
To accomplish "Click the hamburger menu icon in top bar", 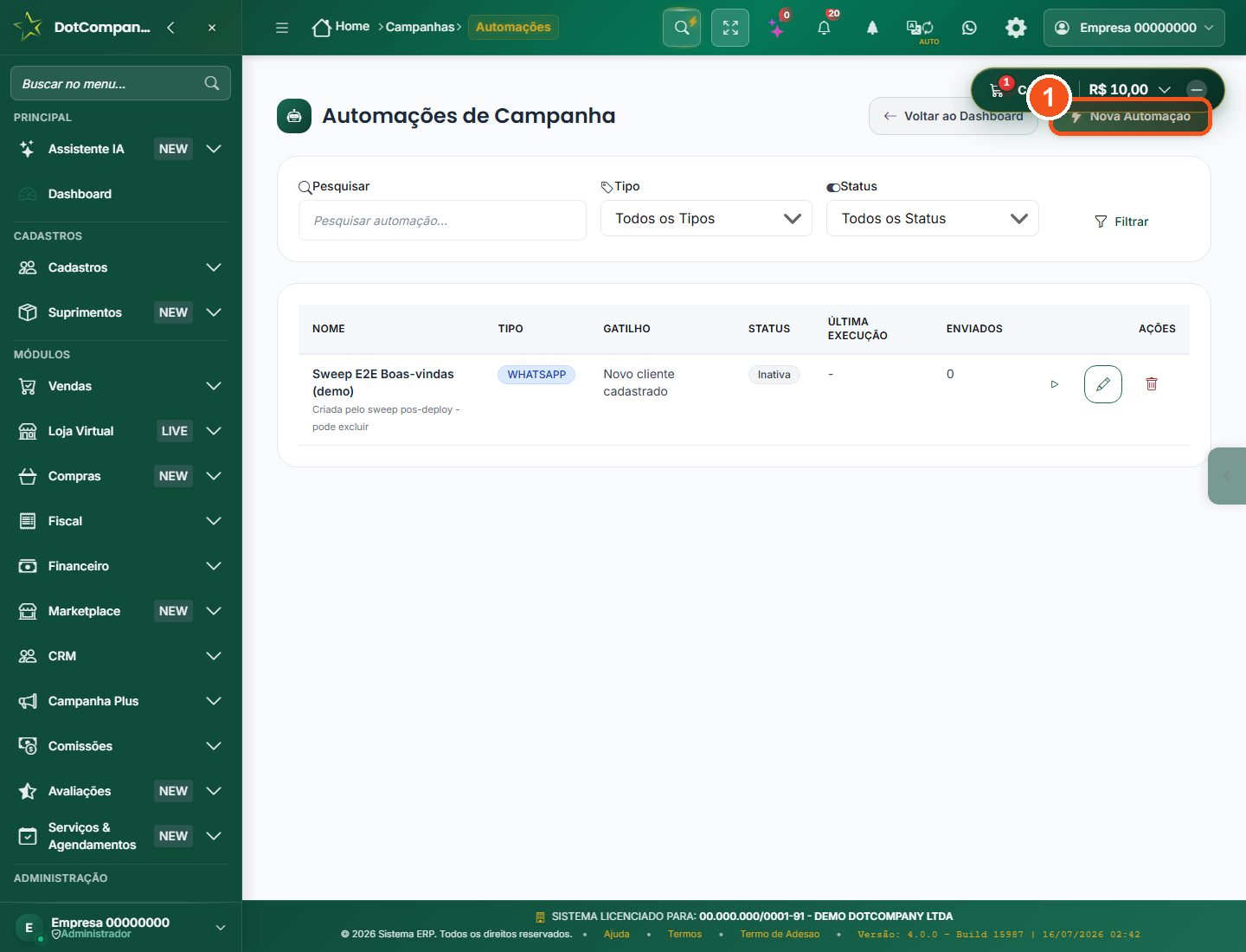I will pyautogui.click(x=282, y=28).
